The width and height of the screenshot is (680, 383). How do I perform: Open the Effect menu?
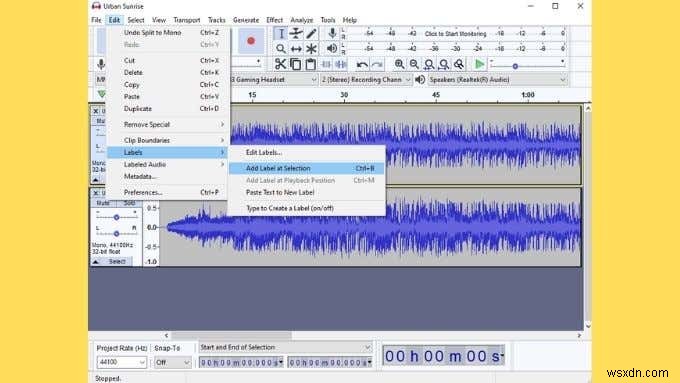coord(275,20)
